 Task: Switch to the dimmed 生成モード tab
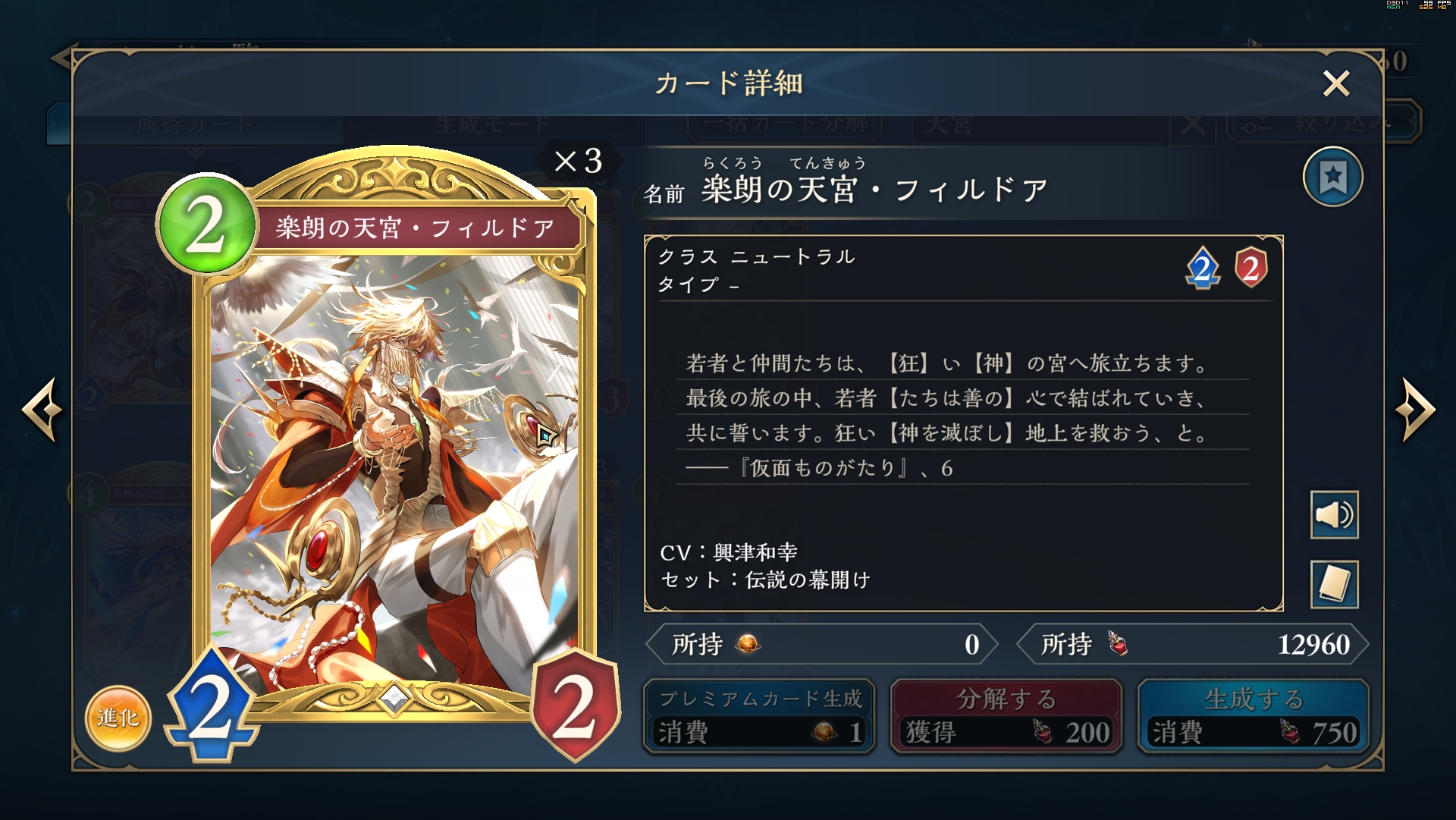point(493,124)
